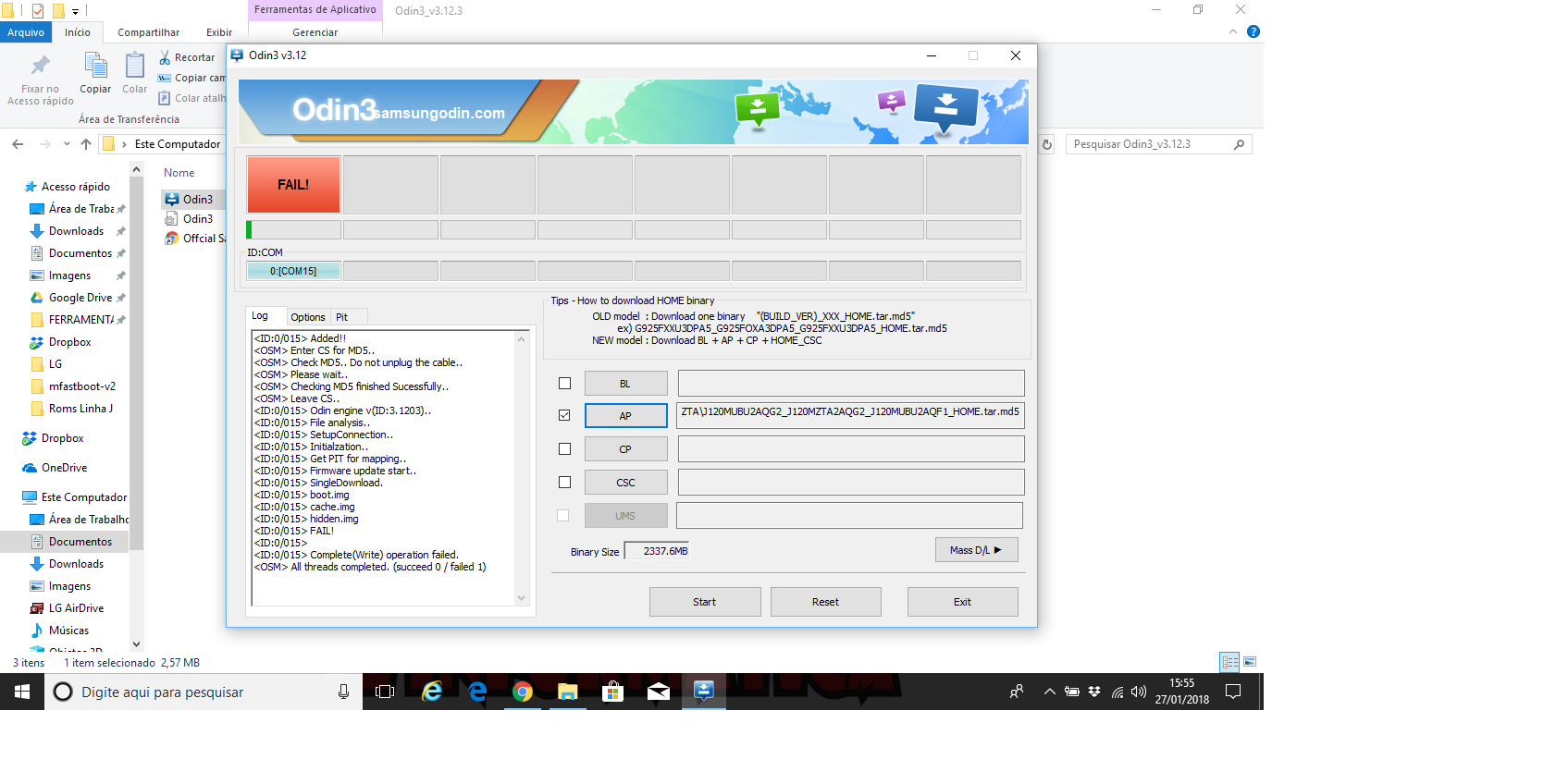This screenshot has height=784, width=1556.
Task: Select Este Computador in the sidebar
Action: pos(83,497)
